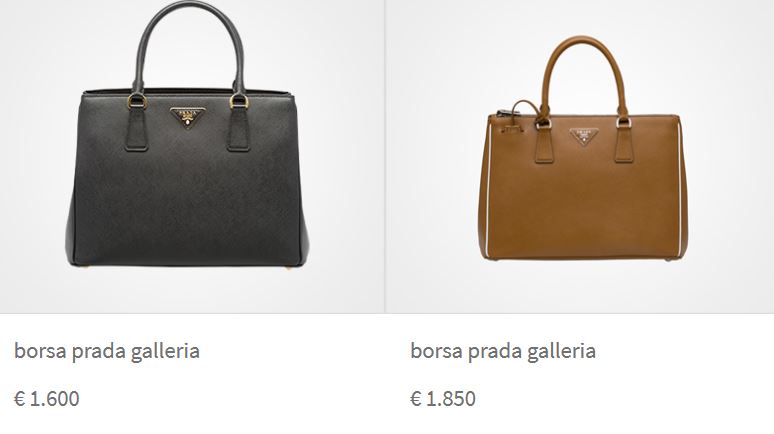Image resolution: width=774 pixels, height=434 pixels.
Task: Click white piping on brown bag's left edge
Action: (488, 190)
